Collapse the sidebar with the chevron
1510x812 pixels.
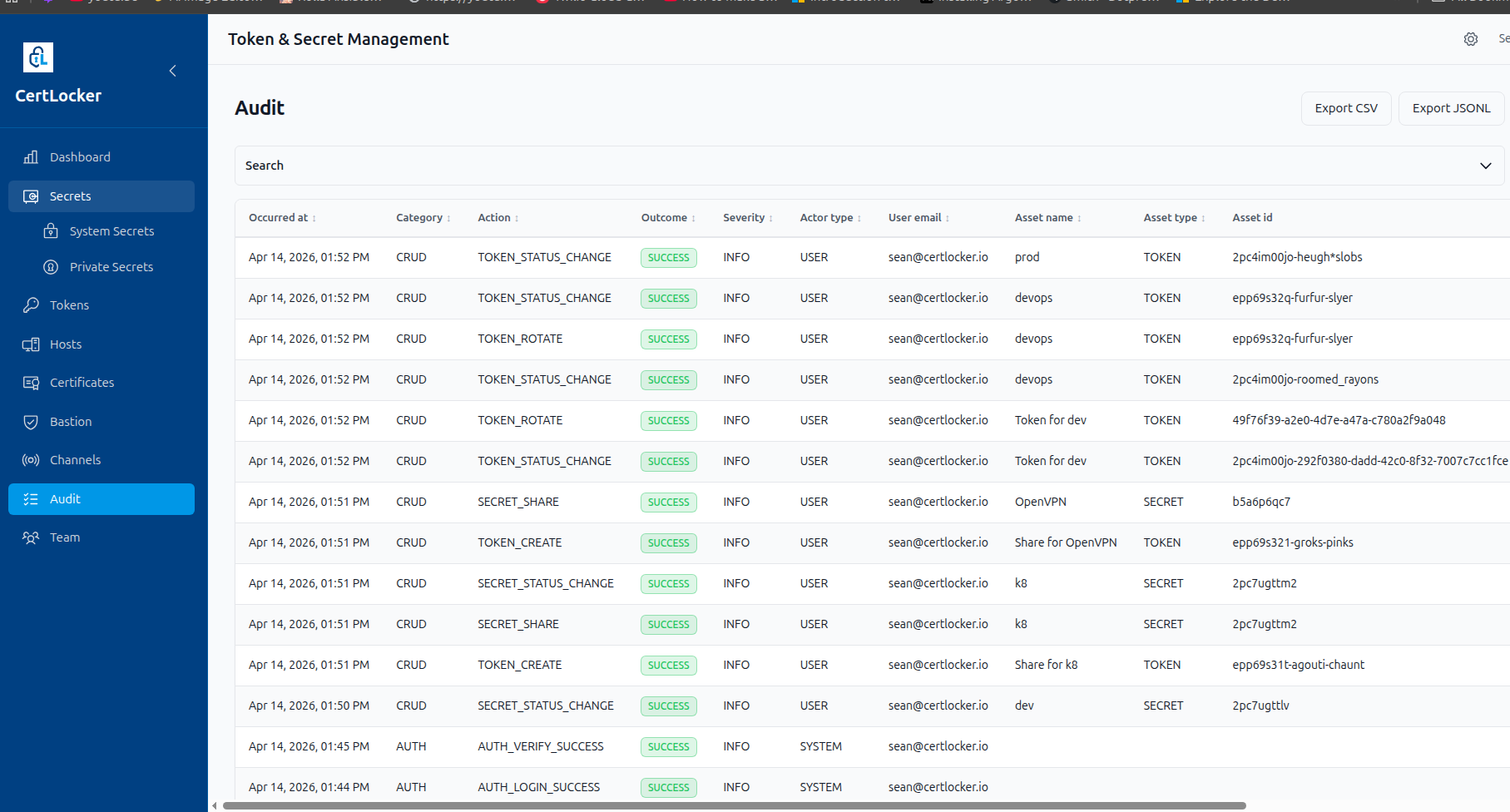click(x=173, y=71)
